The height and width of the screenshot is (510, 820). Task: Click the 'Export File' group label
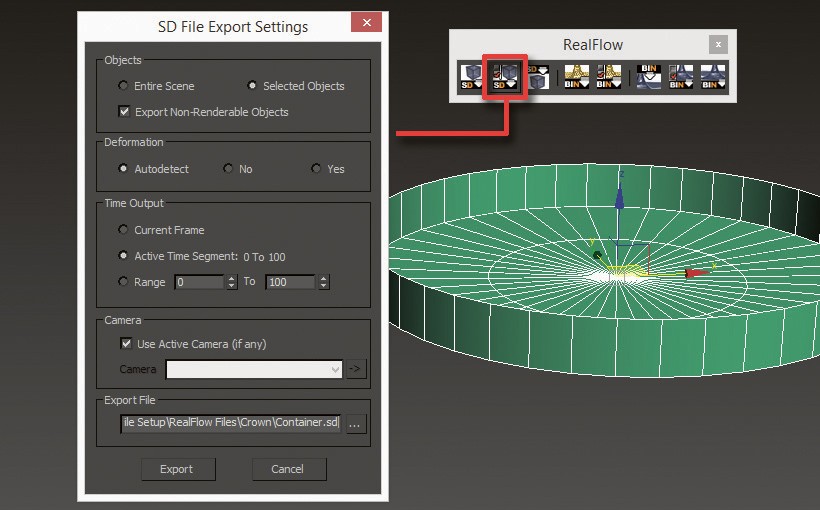click(x=130, y=400)
